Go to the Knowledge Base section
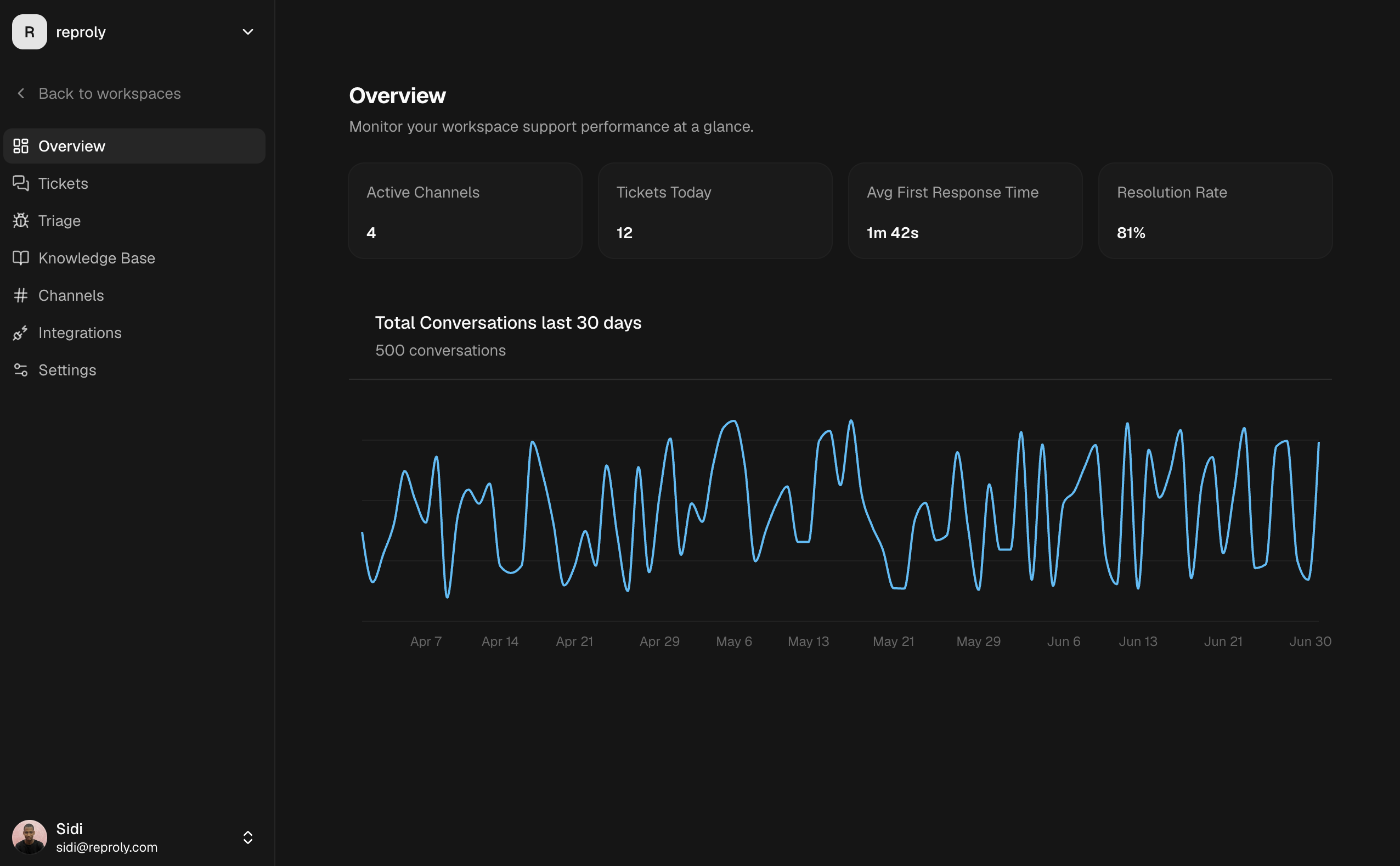The image size is (1400, 866). click(134, 258)
